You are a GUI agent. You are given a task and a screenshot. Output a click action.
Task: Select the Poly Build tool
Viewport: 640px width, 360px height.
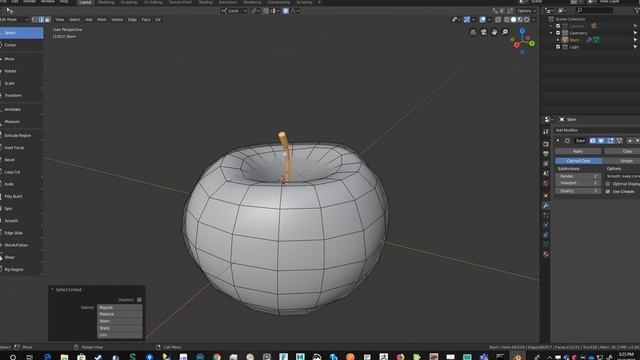point(21,196)
